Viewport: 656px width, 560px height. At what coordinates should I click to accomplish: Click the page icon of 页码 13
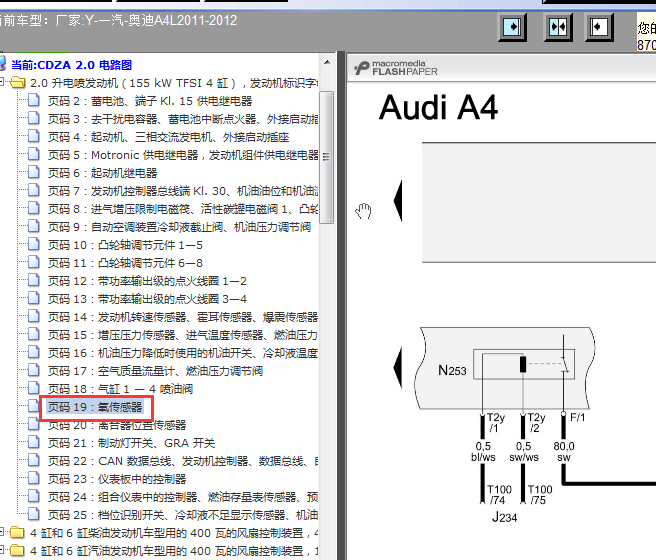pyautogui.click(x=33, y=299)
